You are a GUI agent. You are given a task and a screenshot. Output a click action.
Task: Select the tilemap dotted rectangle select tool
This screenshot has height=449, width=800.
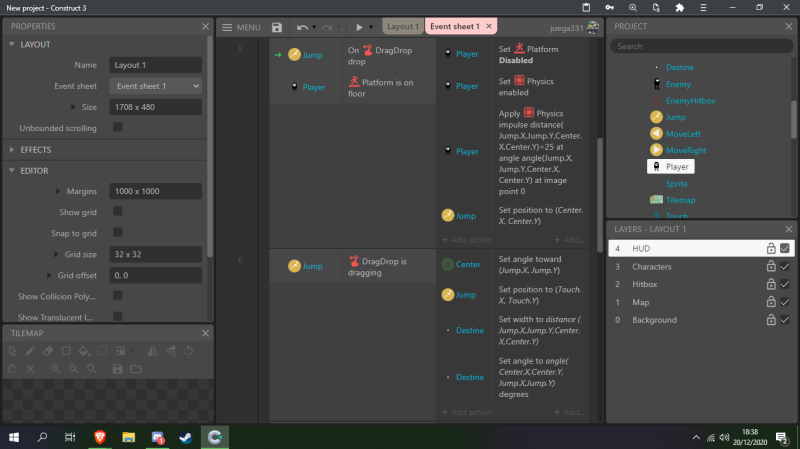103,351
